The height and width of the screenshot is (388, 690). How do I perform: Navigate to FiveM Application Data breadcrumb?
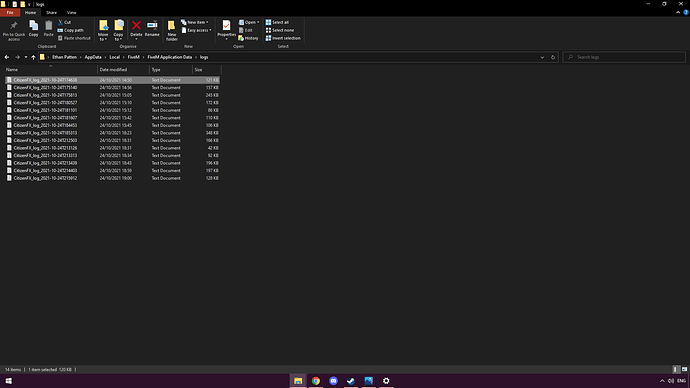pyautogui.click(x=169, y=57)
